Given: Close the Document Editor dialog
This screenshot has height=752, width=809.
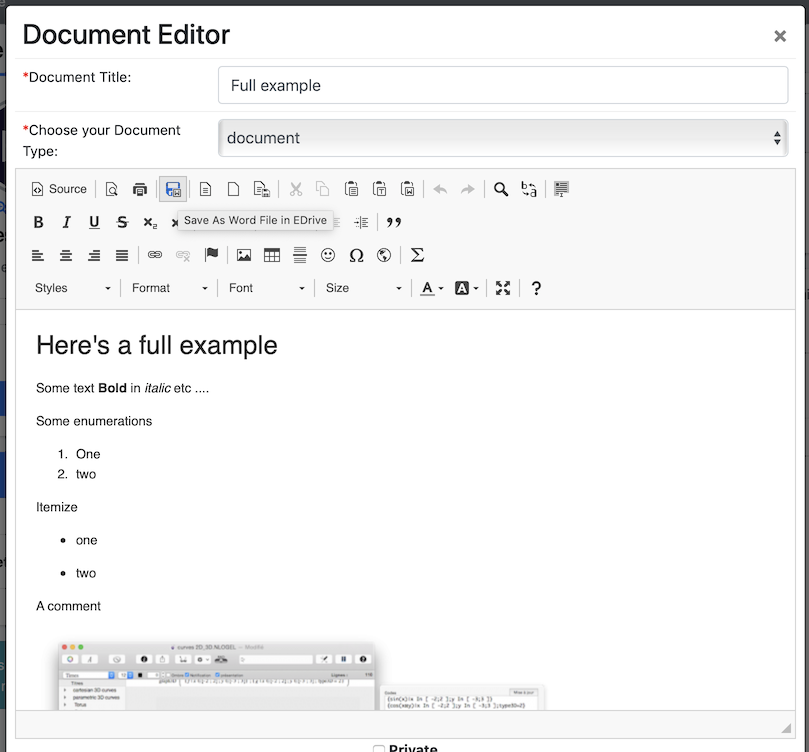Looking at the screenshot, I should pyautogui.click(x=780, y=36).
